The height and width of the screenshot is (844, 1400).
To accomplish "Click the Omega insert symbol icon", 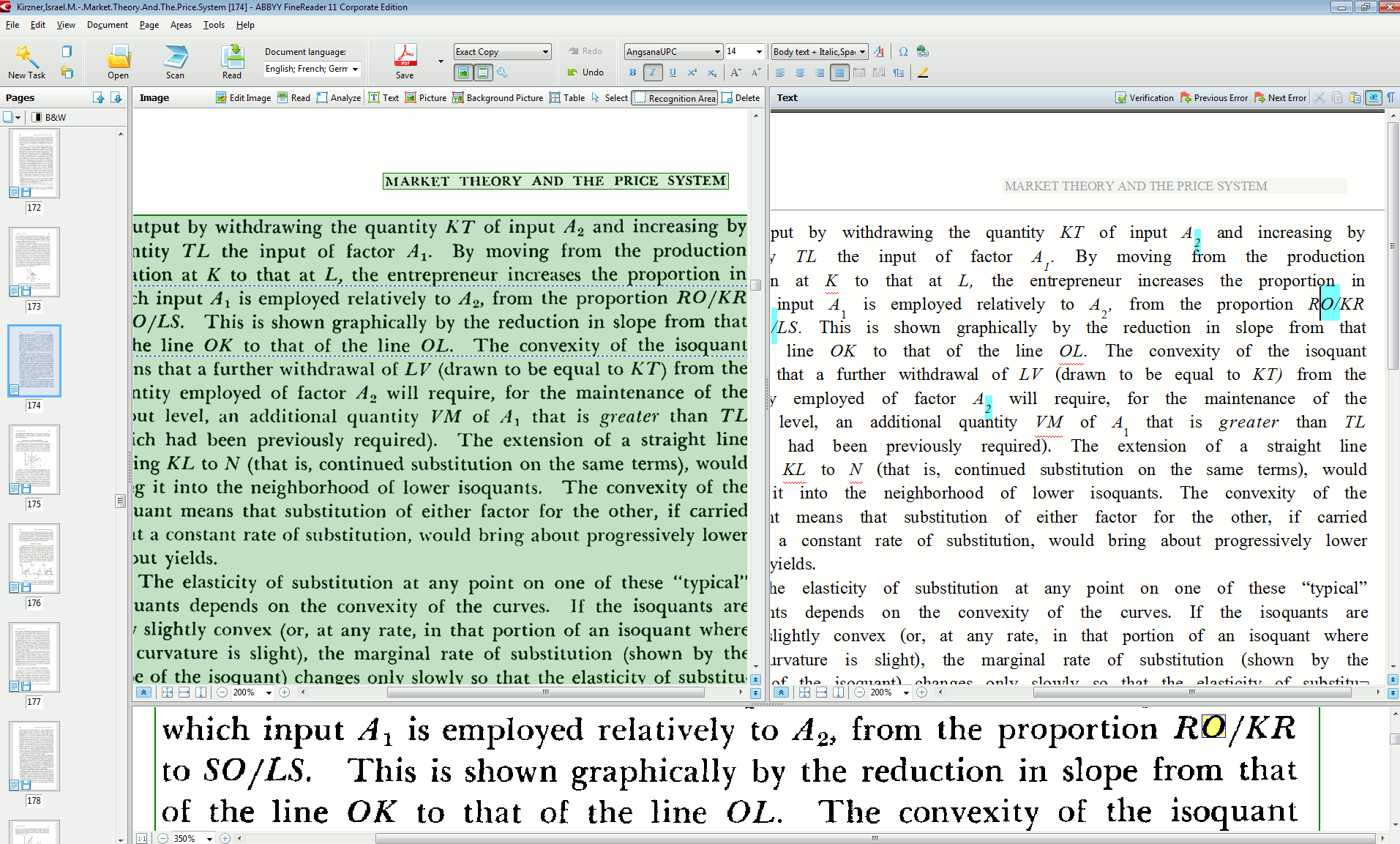I will 903,51.
